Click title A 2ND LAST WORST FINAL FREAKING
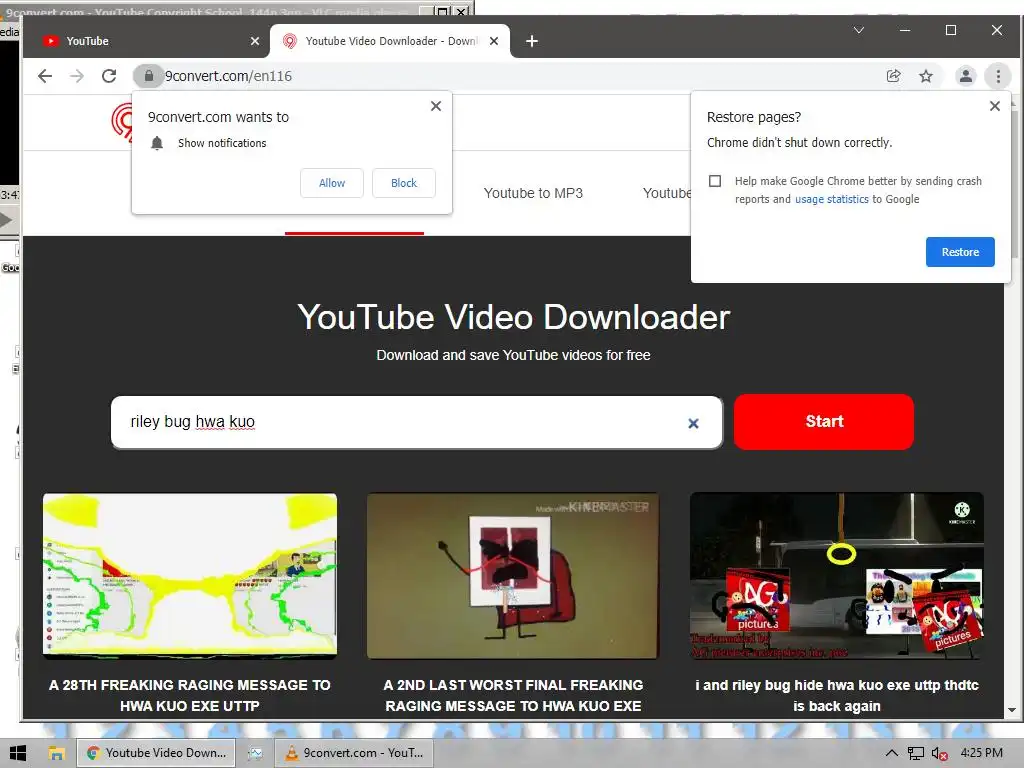 coord(513,696)
